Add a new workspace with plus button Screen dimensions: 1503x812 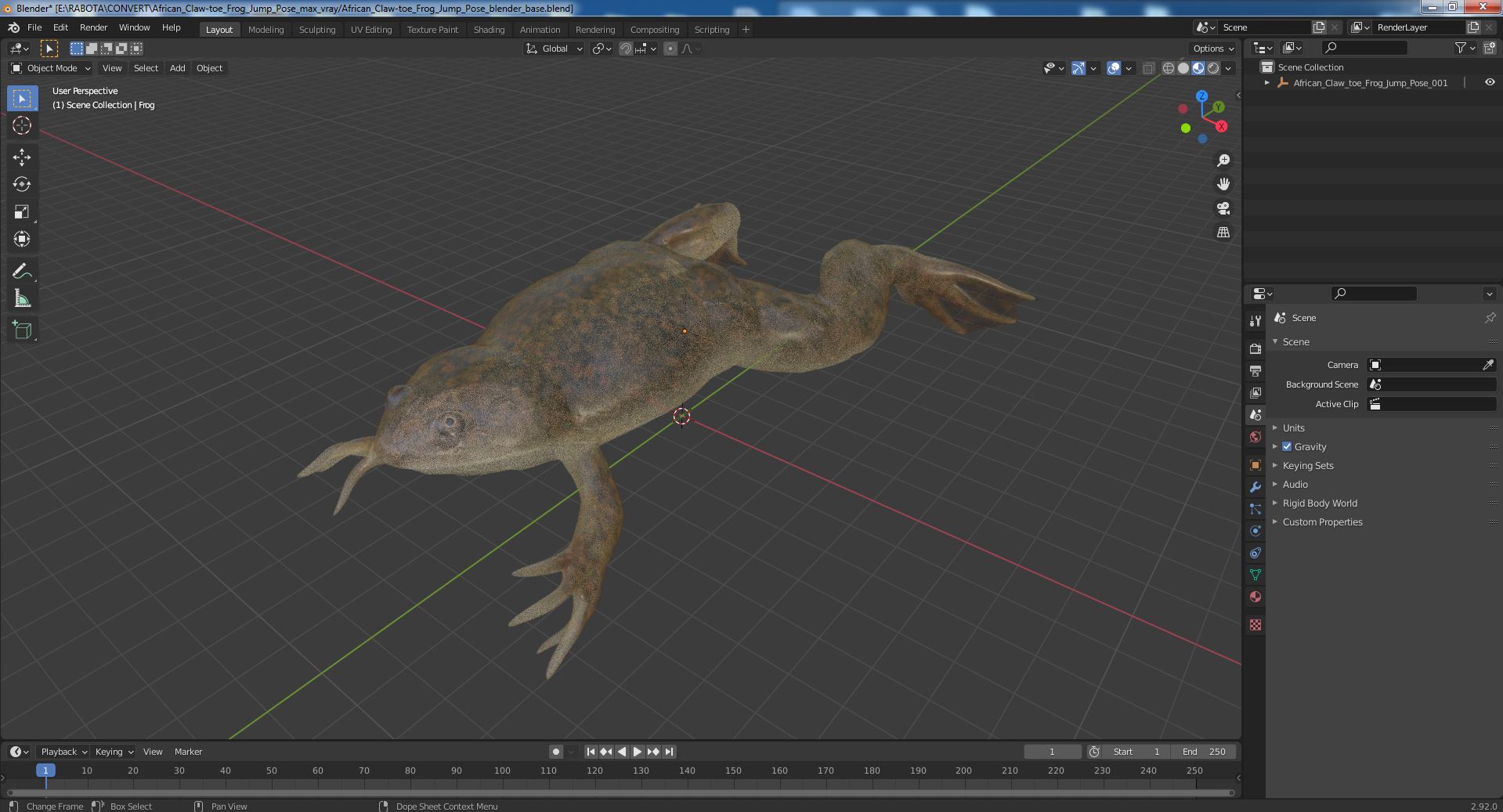pyautogui.click(x=746, y=30)
